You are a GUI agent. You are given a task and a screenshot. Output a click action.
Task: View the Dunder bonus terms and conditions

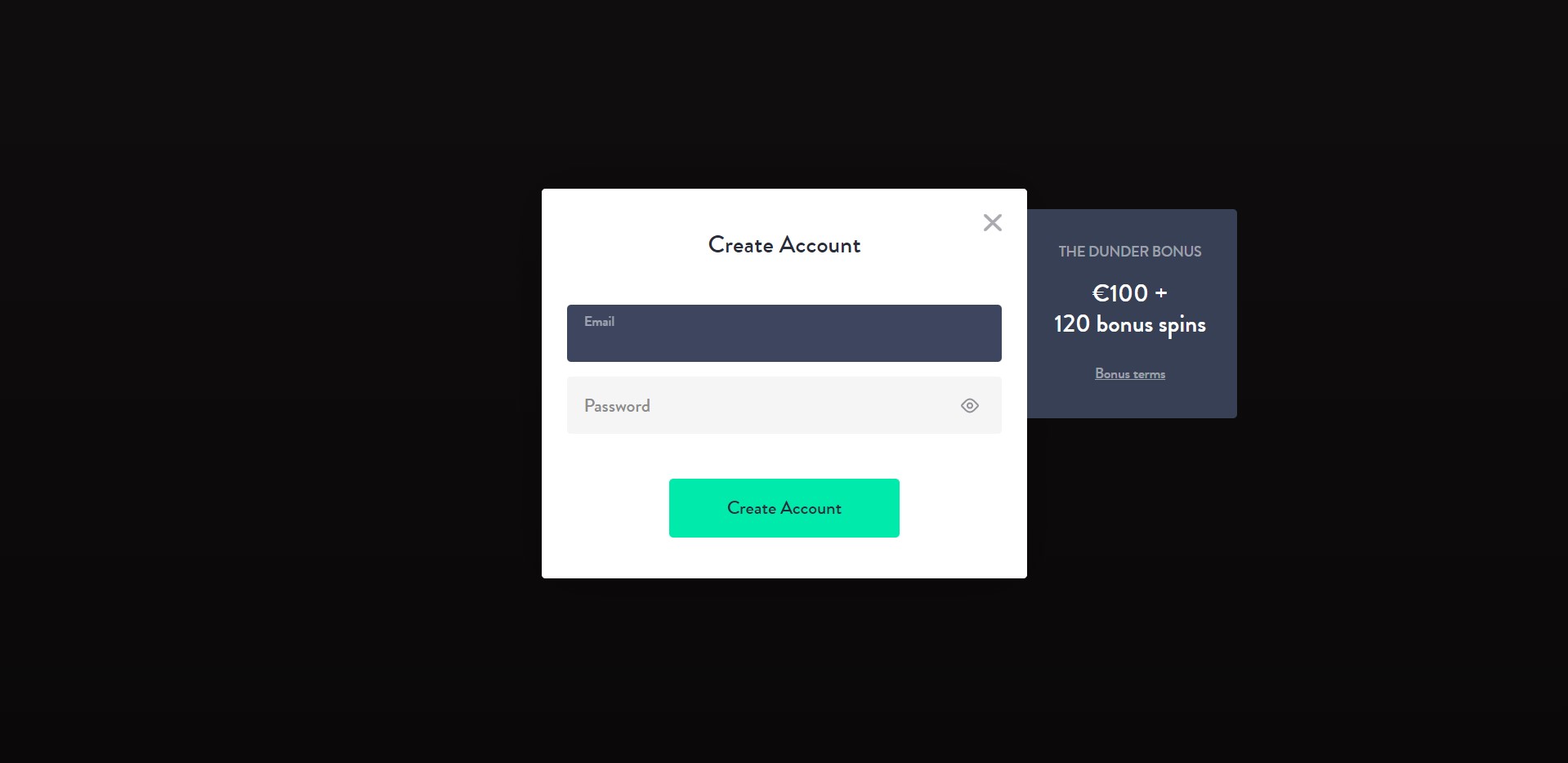pyautogui.click(x=1130, y=374)
